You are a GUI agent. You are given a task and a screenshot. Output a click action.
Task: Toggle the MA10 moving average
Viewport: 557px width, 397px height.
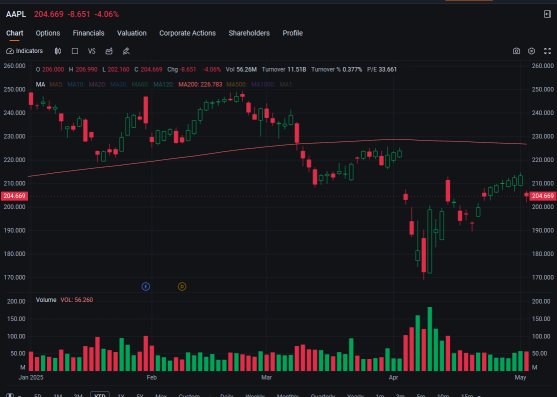coord(76,85)
